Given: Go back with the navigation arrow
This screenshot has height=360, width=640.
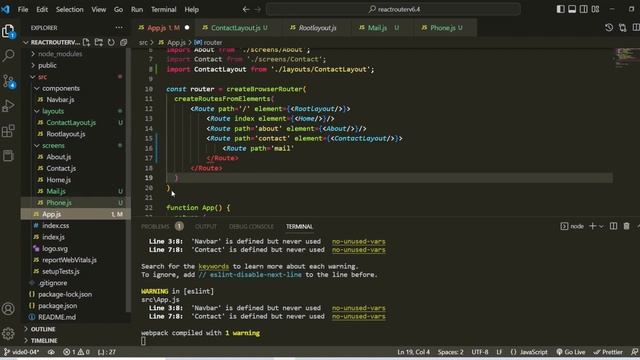Looking at the screenshot, I should pyautogui.click(x=246, y=9).
